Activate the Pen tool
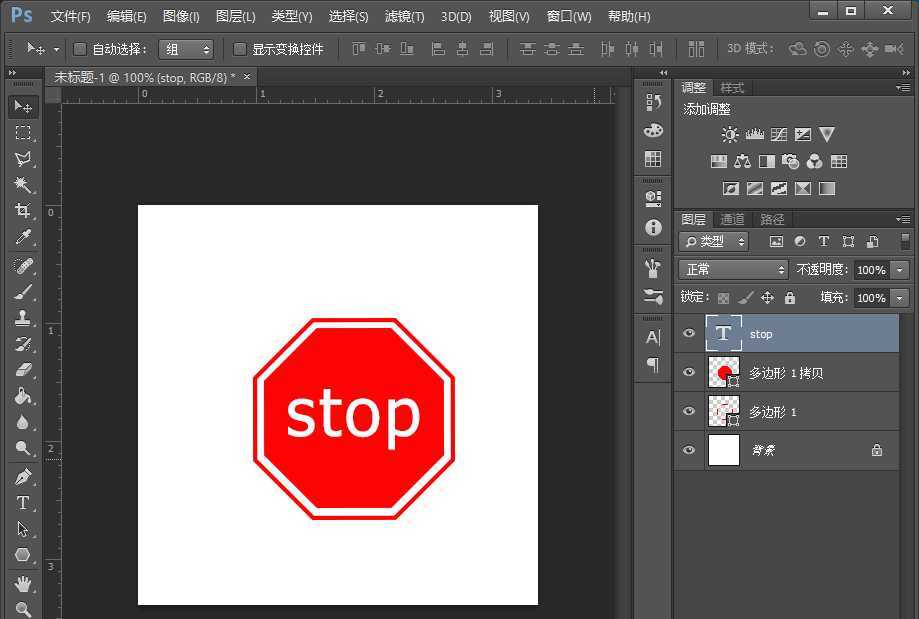The width and height of the screenshot is (919, 619). tap(22, 477)
